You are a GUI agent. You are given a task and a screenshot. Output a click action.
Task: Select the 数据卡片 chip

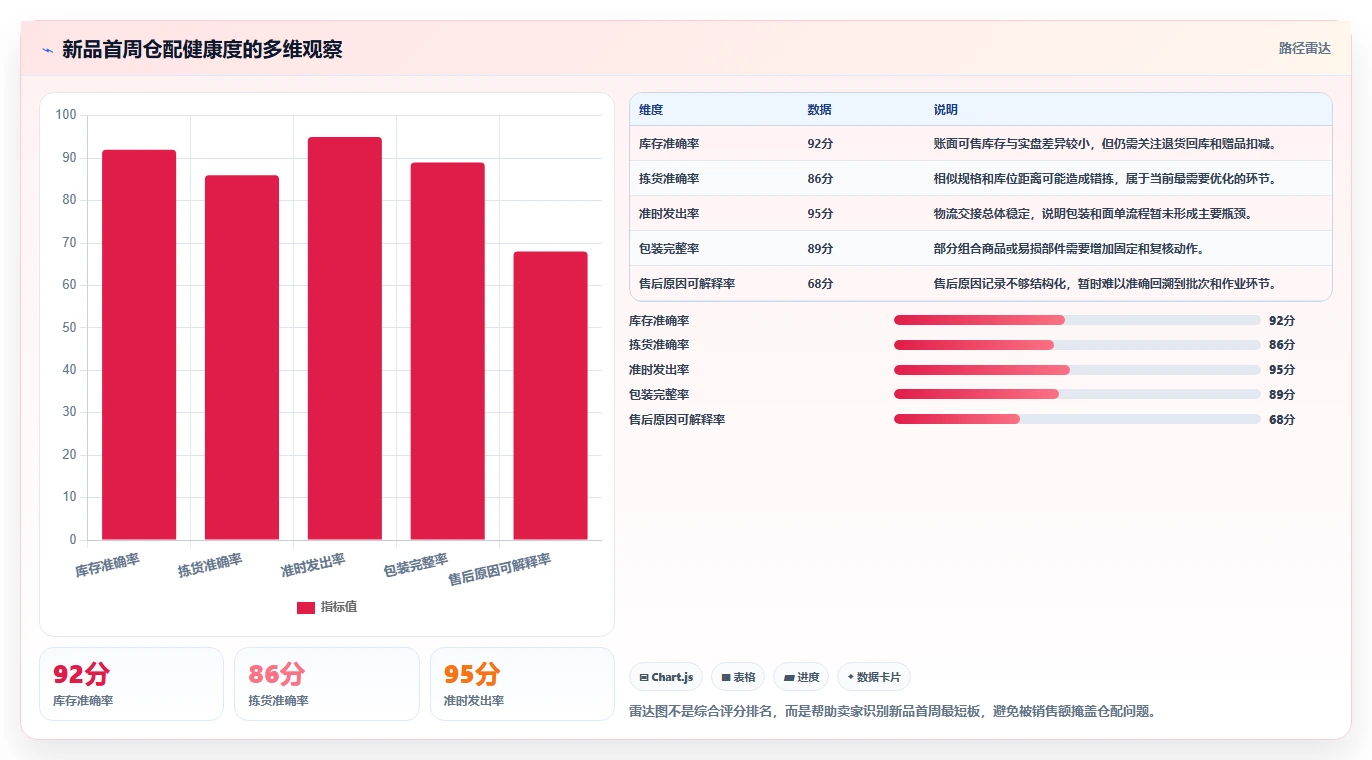pos(874,677)
